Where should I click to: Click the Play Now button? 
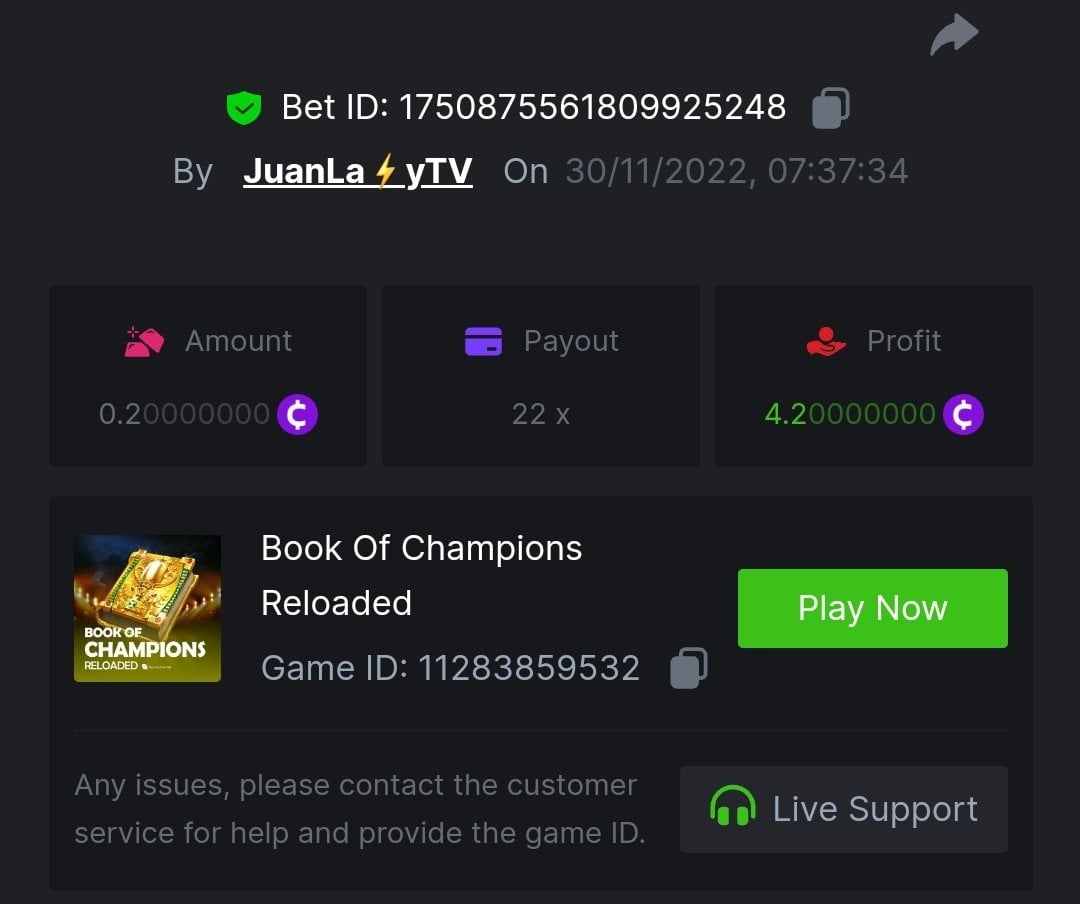[x=873, y=608]
